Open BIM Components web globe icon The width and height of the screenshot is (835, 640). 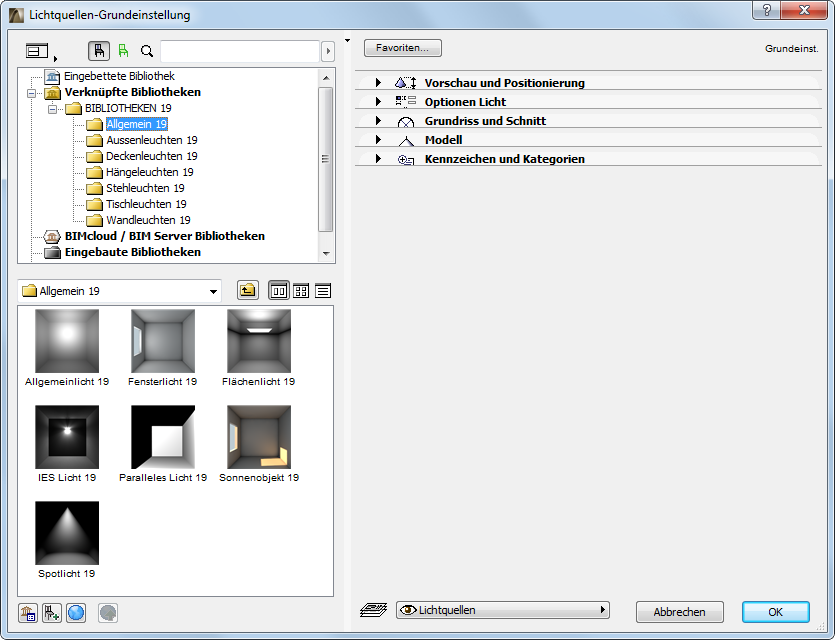click(x=76, y=613)
